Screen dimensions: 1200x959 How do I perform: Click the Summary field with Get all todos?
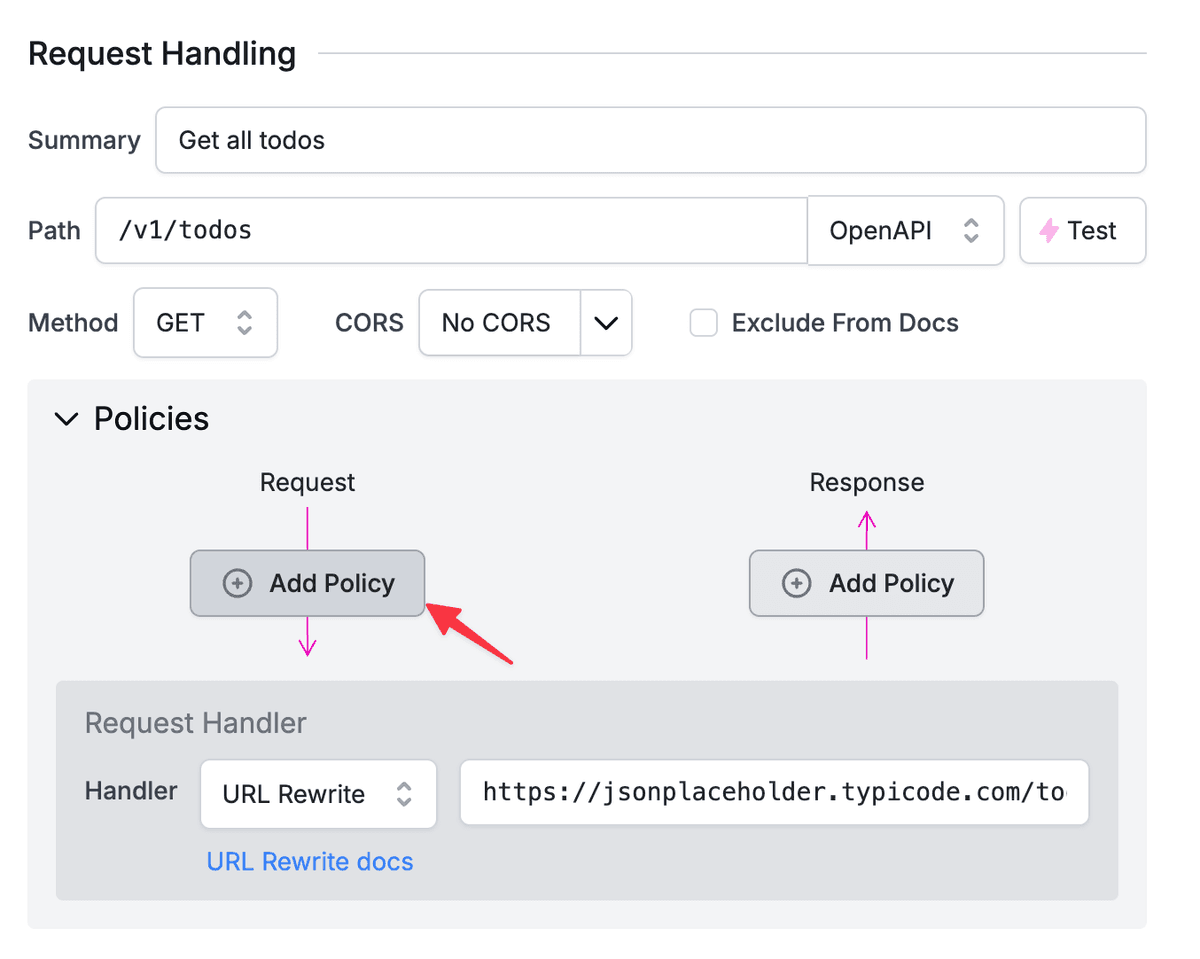650,140
